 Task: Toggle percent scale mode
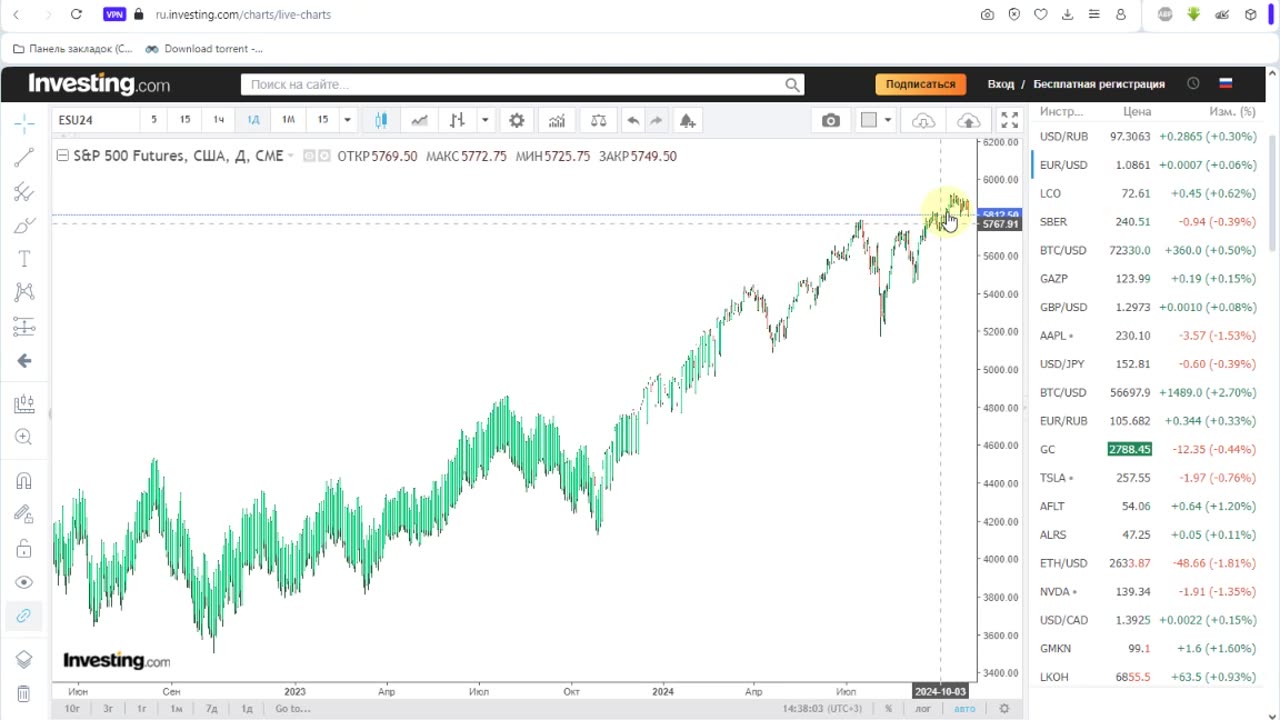coord(888,709)
